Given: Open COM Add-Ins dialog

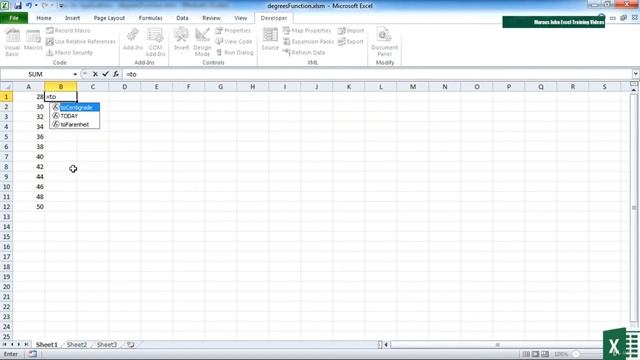Looking at the screenshot, I should coord(155,42).
